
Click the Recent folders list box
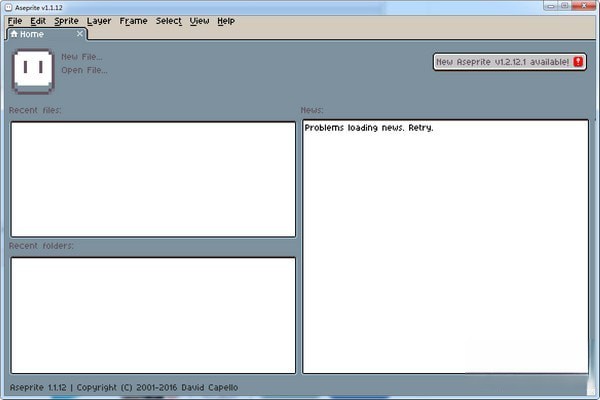(x=153, y=315)
